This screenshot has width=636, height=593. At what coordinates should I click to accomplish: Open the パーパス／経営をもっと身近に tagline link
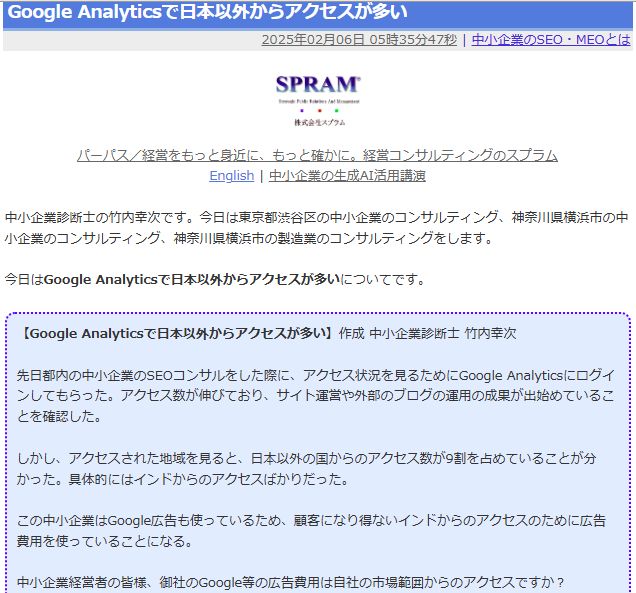coord(318,155)
